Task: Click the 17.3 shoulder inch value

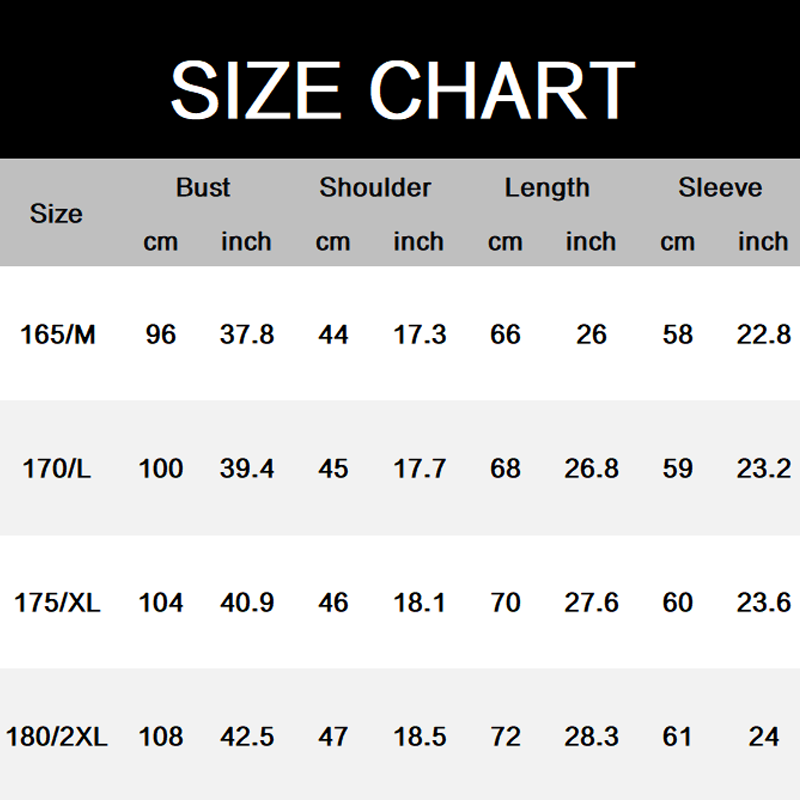Action: (419, 334)
